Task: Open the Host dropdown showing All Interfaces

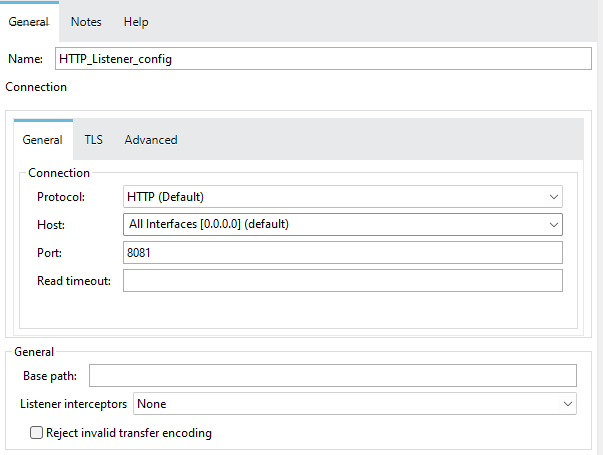Action: click(x=342, y=224)
